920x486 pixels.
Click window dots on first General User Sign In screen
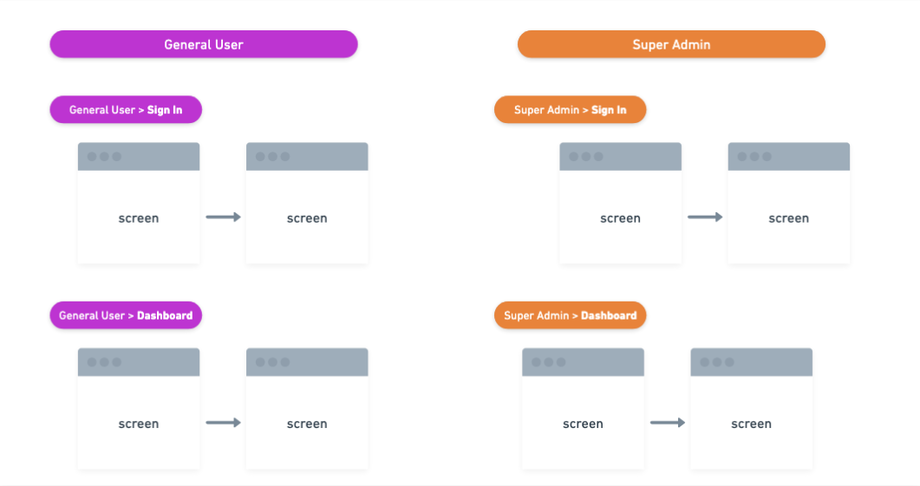(x=104, y=157)
